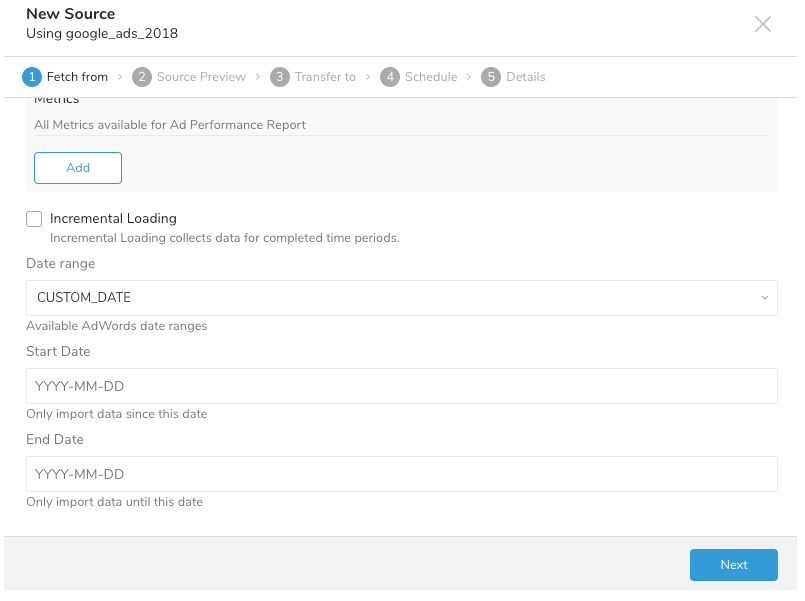Jump to the Transfer to step
Screen dimensions: 805x601
(325, 77)
